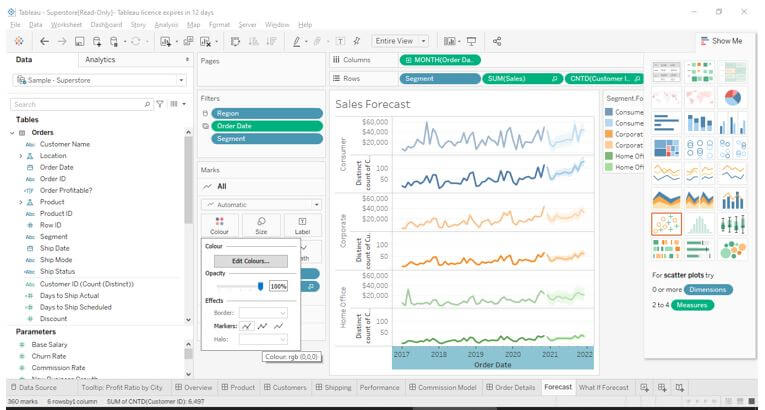This screenshot has height=410, width=765.
Task: Click the orange Corporate legend swatch
Action: coord(609,134)
